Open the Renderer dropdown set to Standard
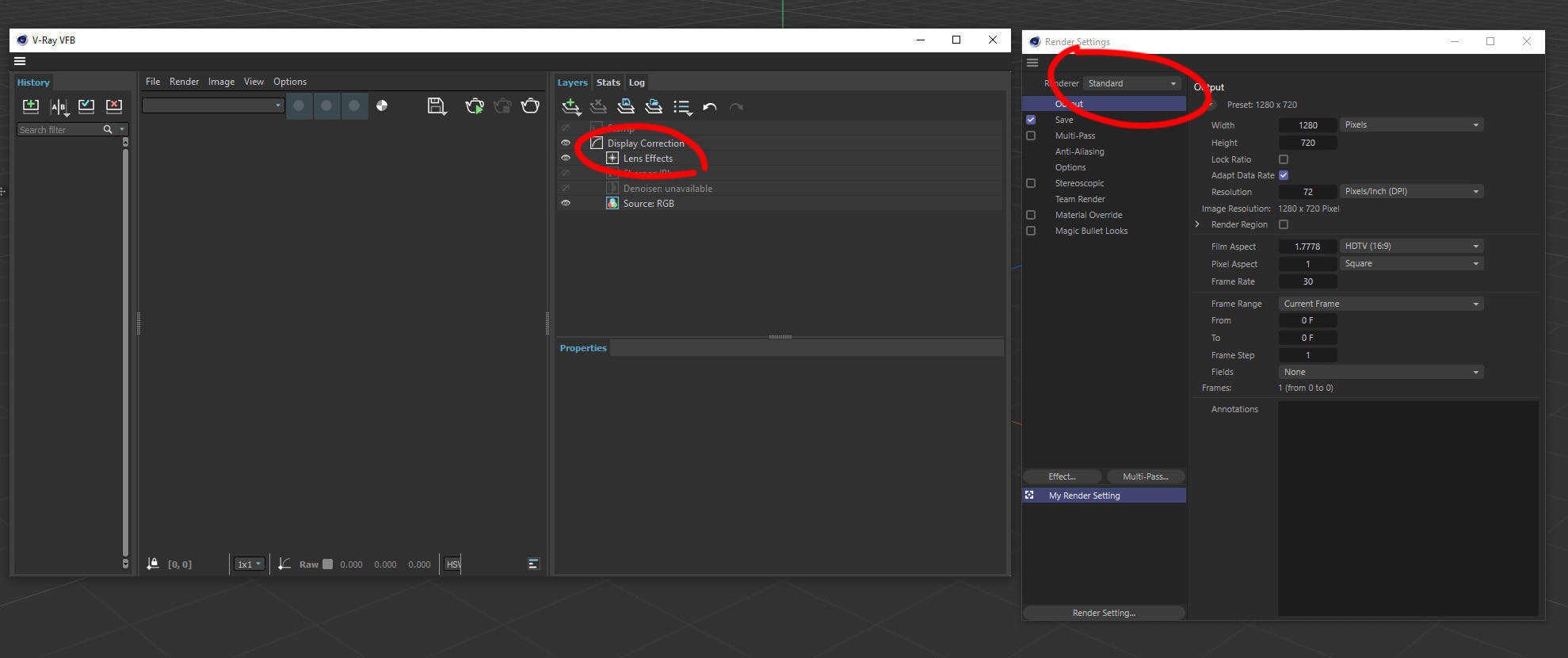 pos(1131,83)
